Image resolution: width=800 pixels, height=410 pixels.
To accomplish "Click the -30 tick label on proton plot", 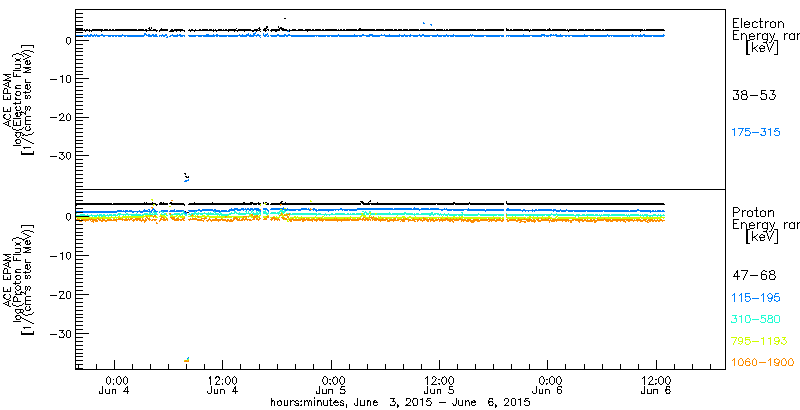I will (x=63, y=333).
